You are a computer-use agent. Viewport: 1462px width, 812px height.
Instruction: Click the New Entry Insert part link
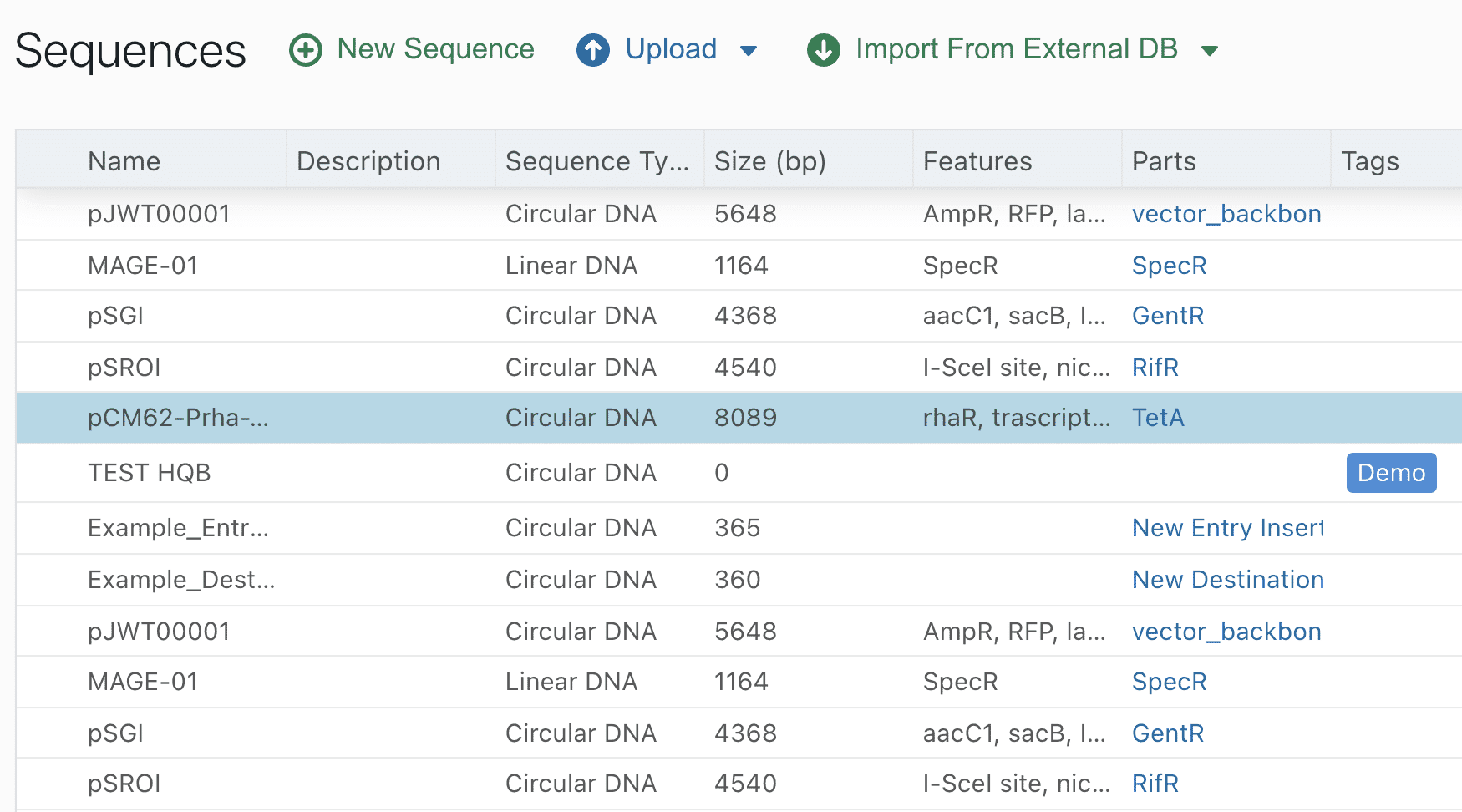tap(1228, 528)
